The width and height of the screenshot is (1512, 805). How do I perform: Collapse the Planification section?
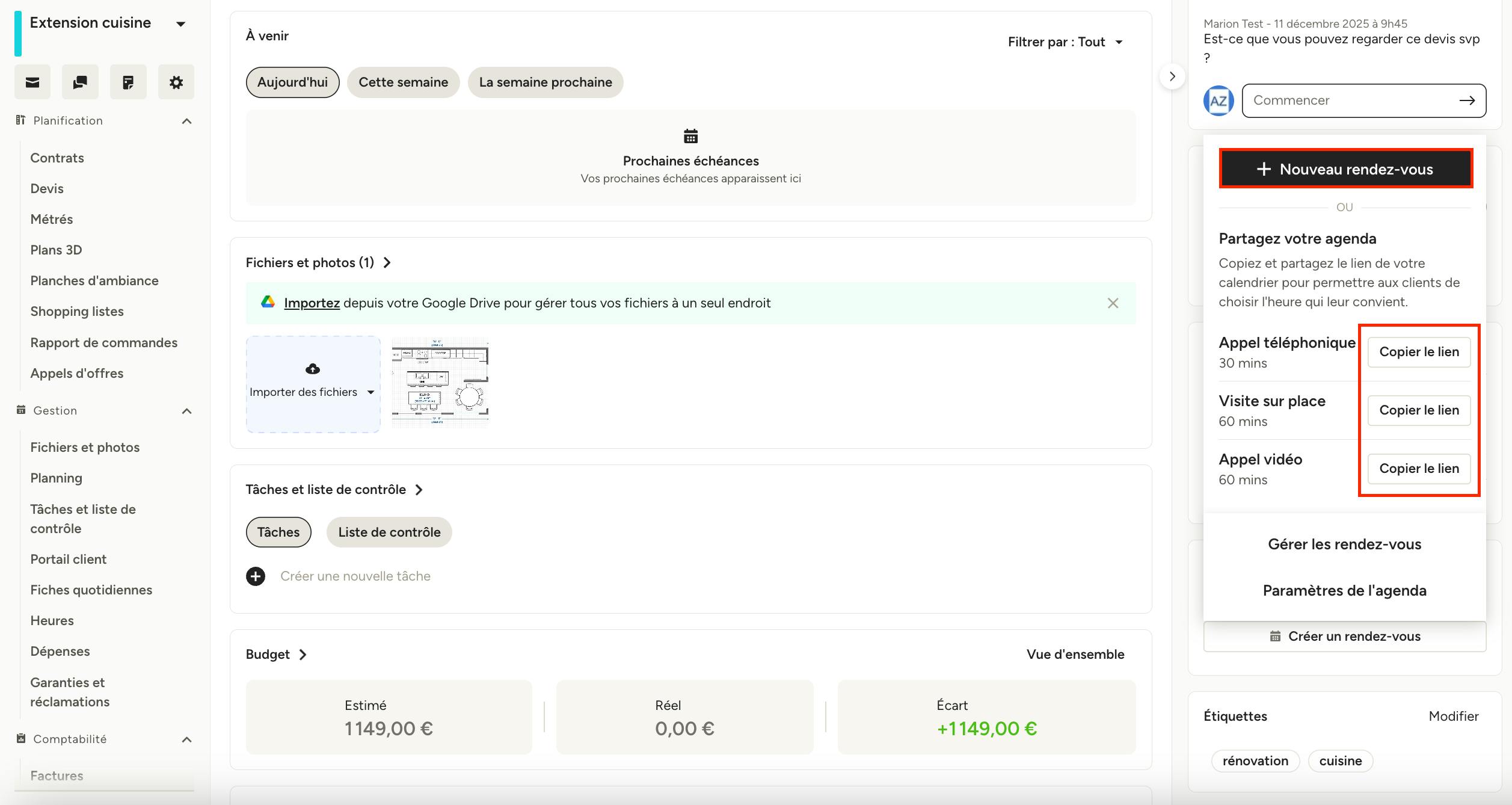pos(187,121)
